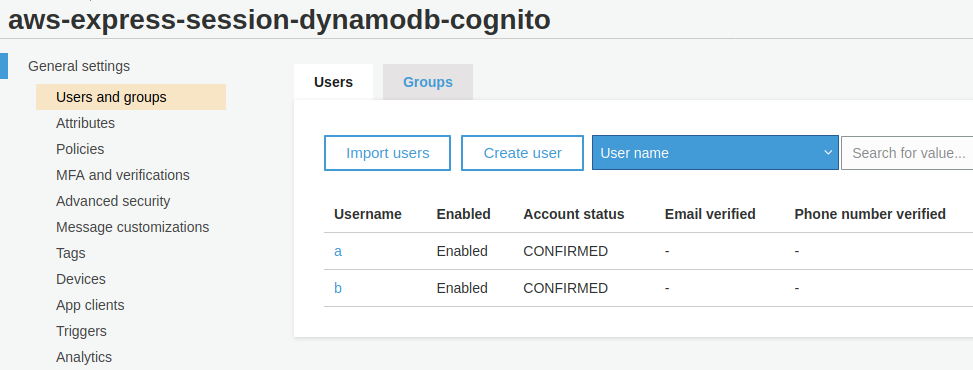This screenshot has height=370, width=973.
Task: Open Attributes settings
Action: click(x=85, y=123)
